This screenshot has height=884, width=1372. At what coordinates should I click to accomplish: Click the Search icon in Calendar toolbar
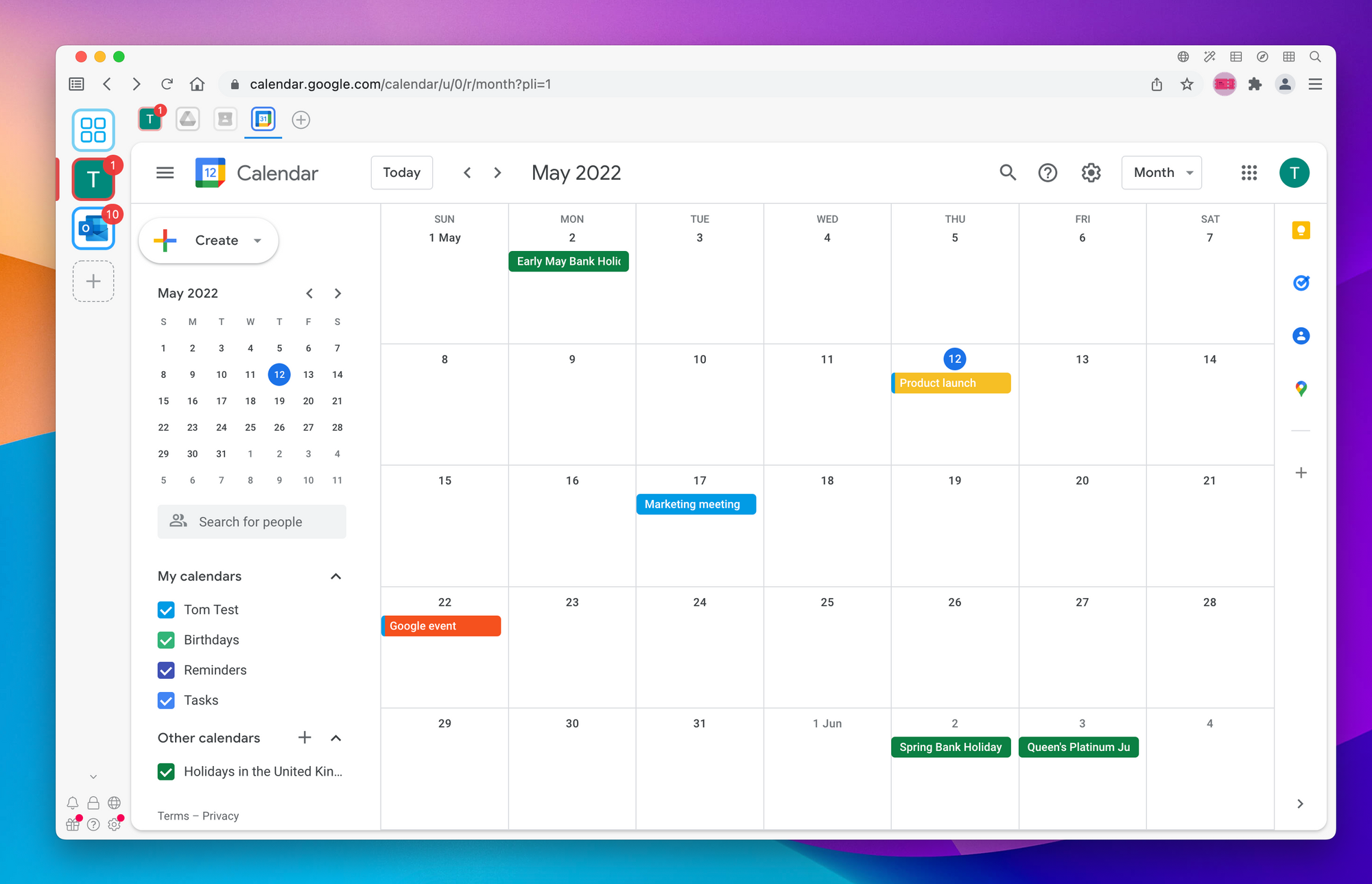1006,172
